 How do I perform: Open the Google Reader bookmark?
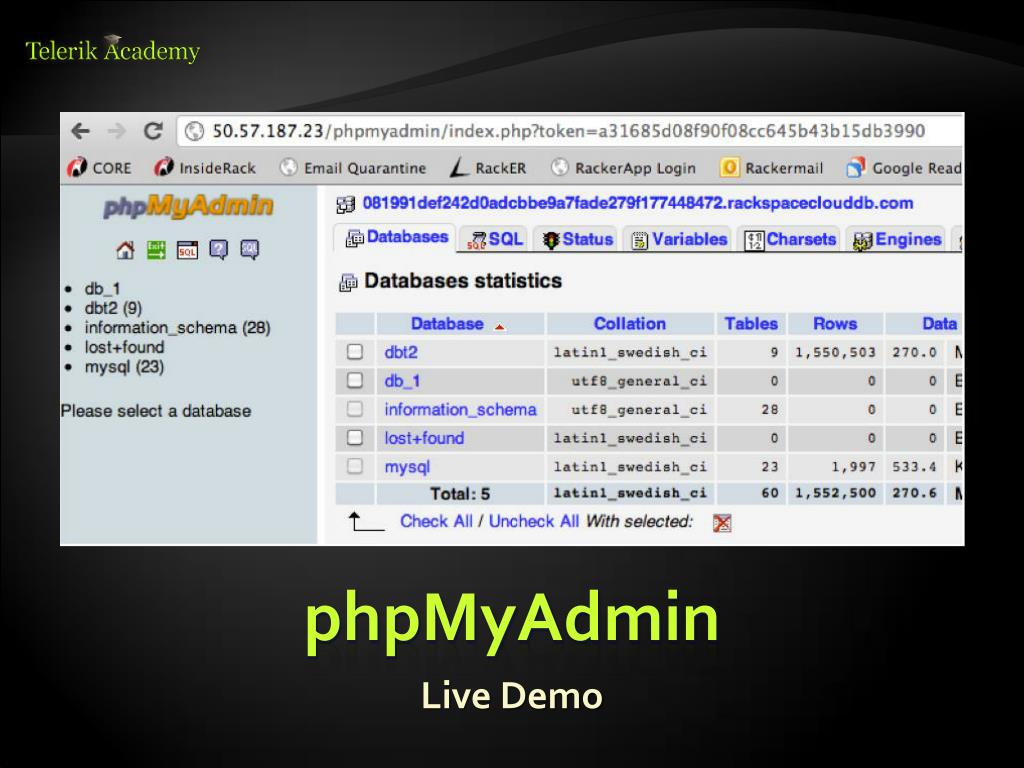tap(904, 168)
